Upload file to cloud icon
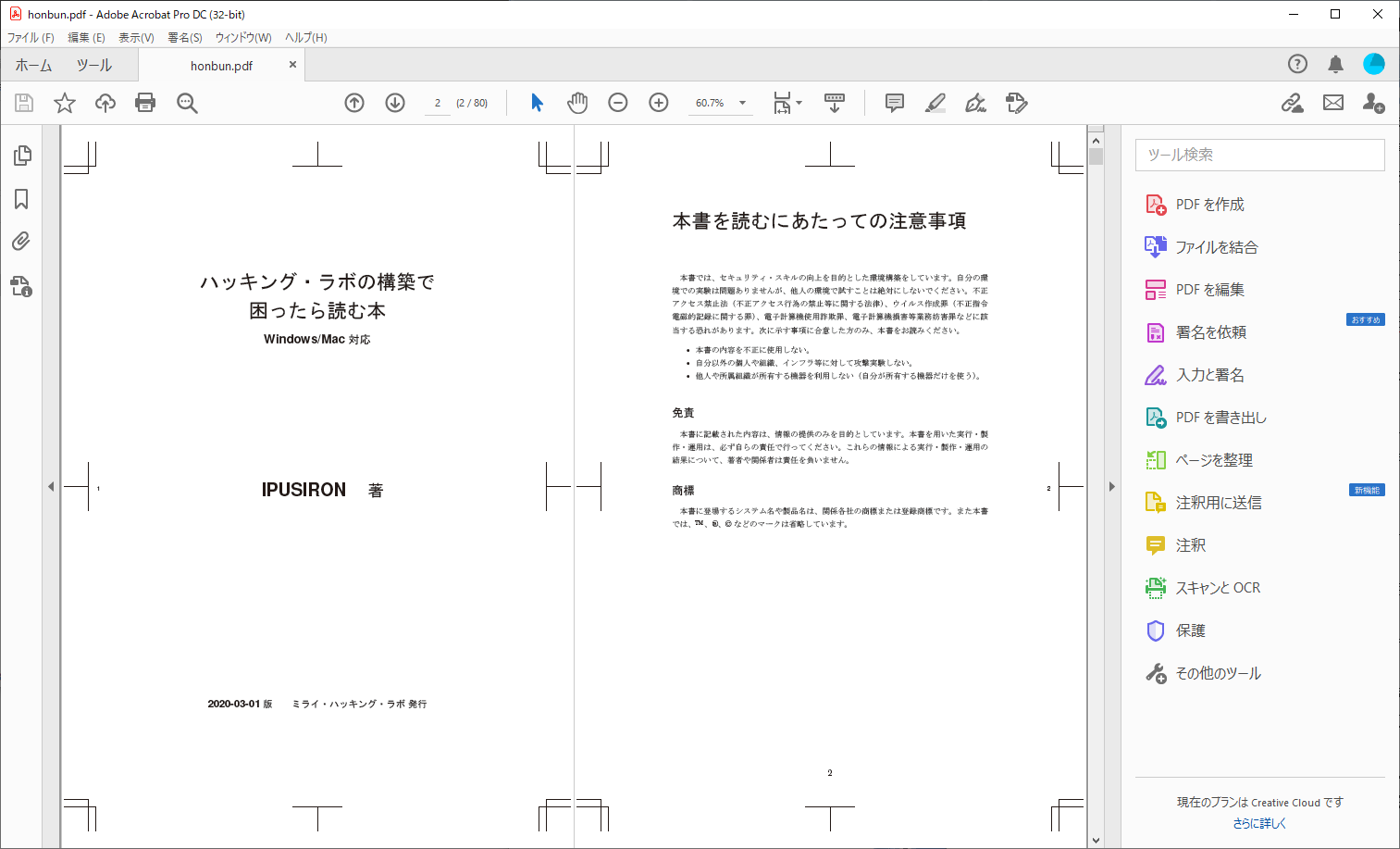The image size is (1400, 849). click(x=105, y=103)
